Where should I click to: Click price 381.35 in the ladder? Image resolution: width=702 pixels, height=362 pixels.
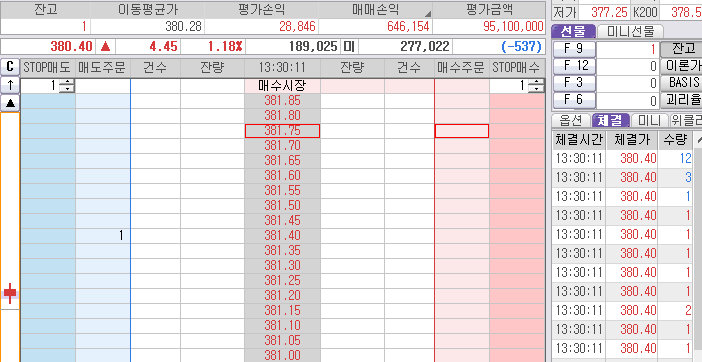[x=282, y=251]
